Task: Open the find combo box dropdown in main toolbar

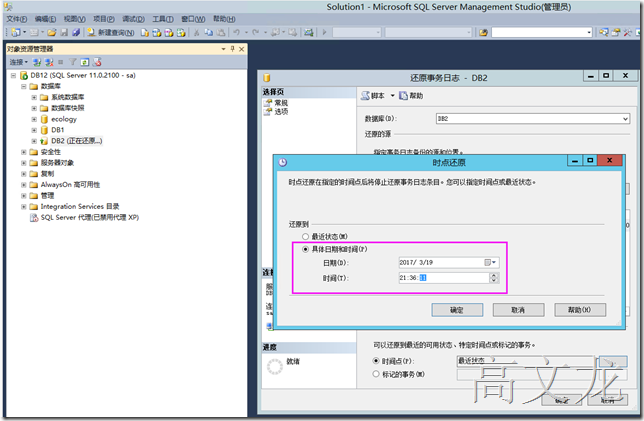Action: pyautogui.click(x=589, y=32)
